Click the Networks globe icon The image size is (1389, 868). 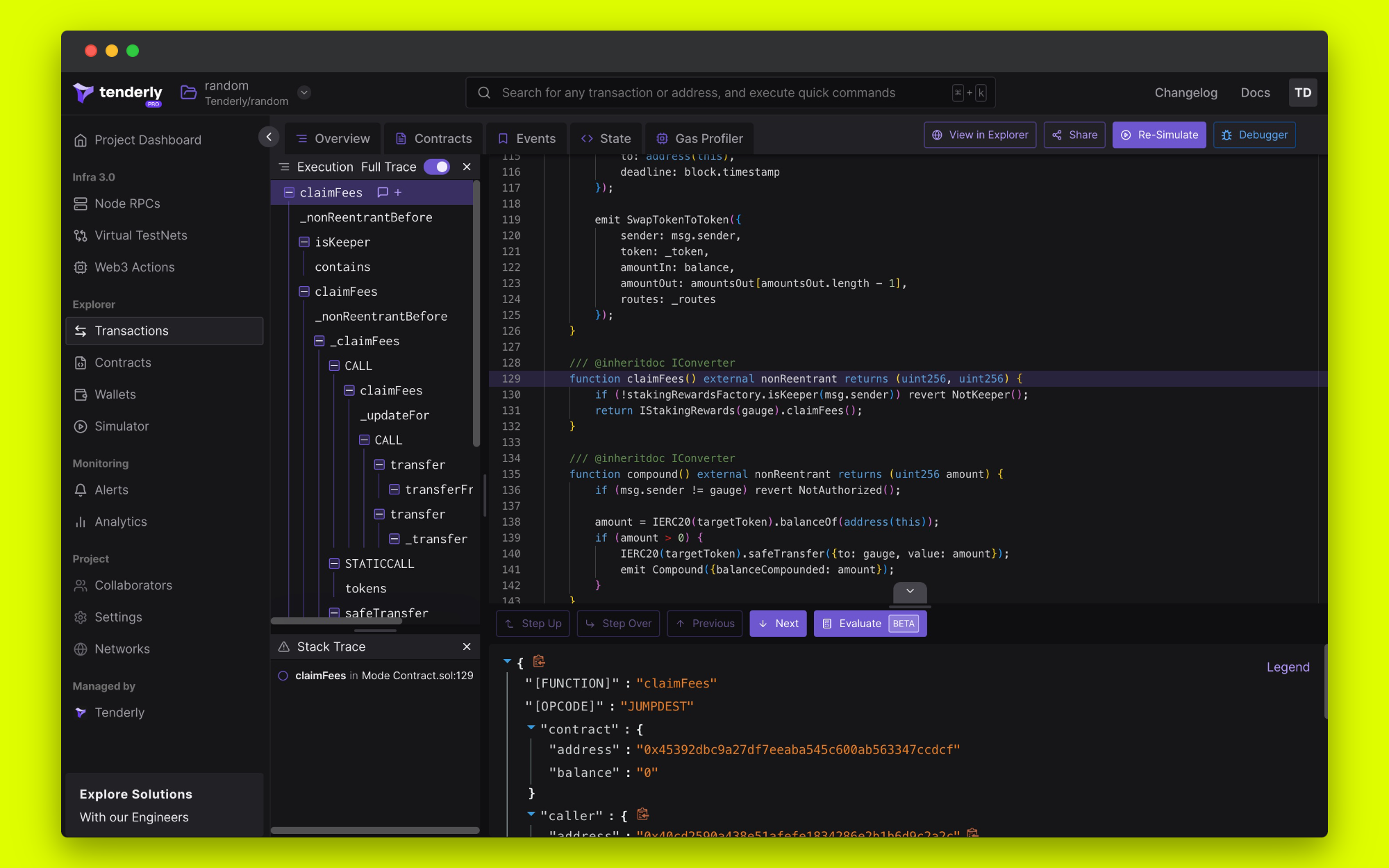click(x=80, y=649)
